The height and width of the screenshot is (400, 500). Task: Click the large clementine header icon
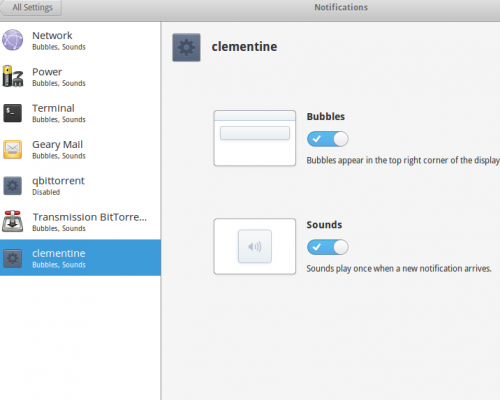(x=186, y=47)
